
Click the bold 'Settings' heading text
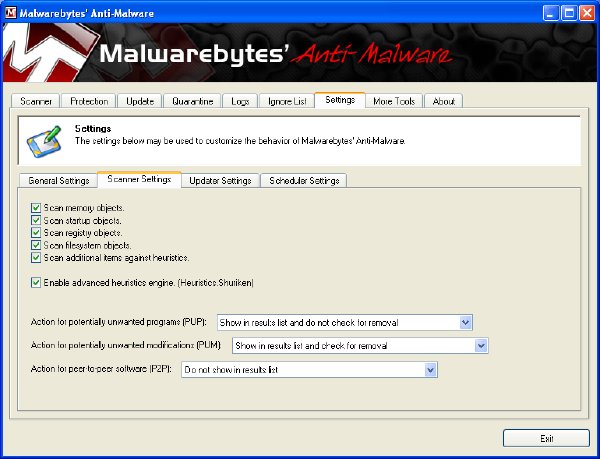[x=93, y=129]
